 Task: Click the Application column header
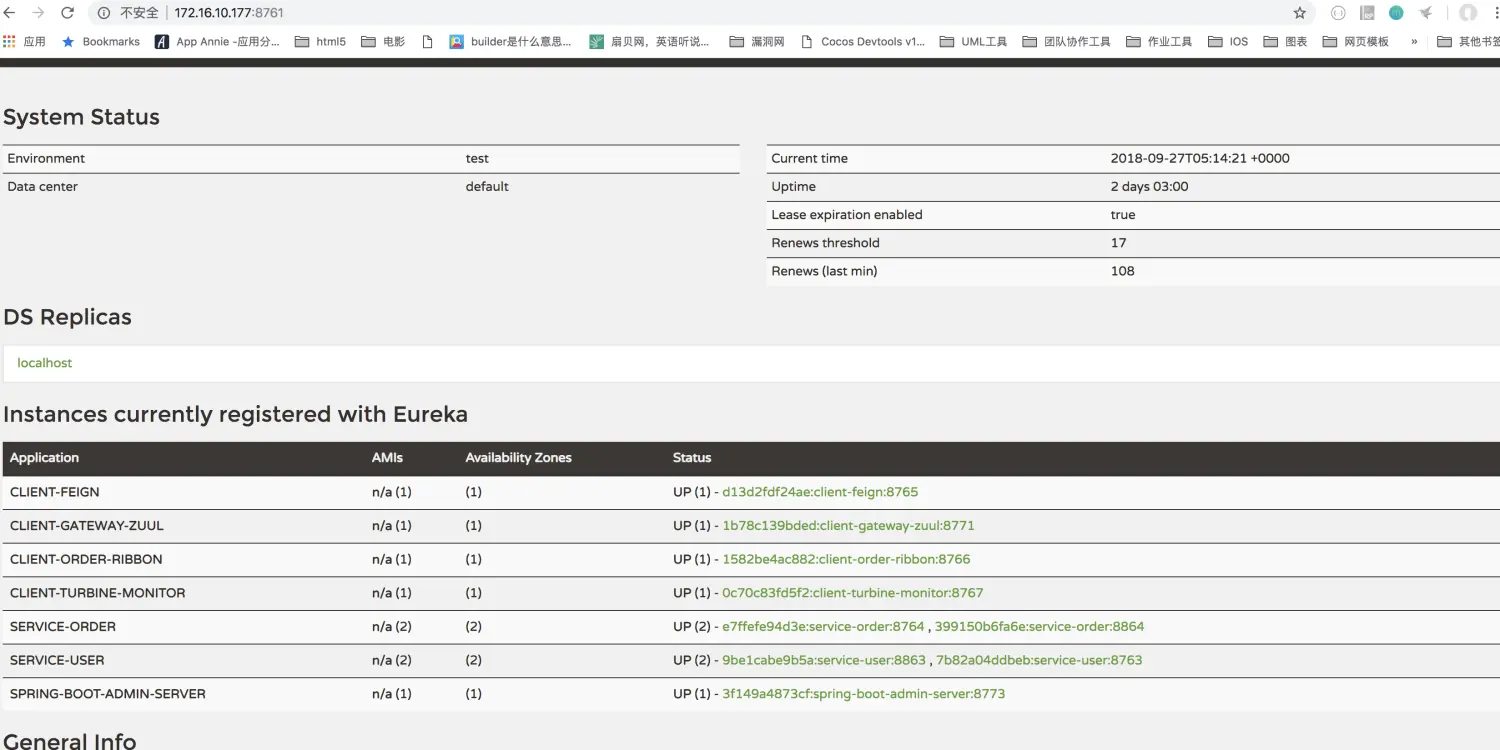tap(44, 458)
